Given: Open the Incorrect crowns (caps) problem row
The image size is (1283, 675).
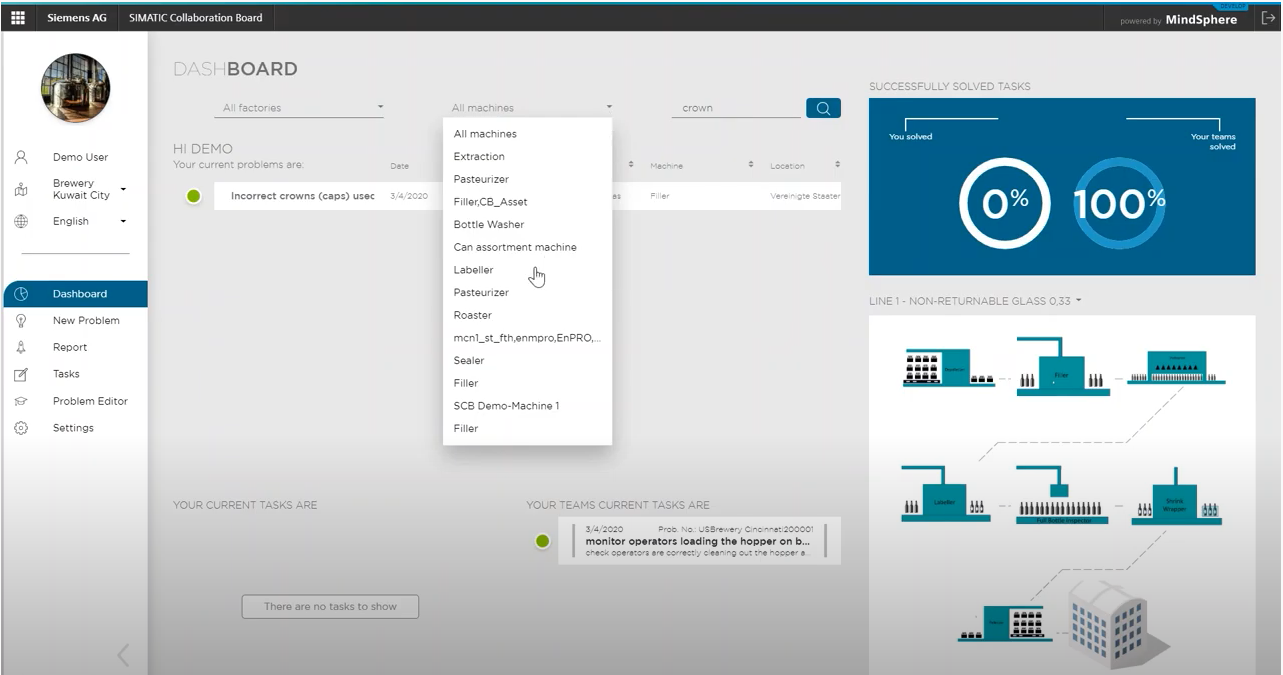Looking at the screenshot, I should coord(528,196).
